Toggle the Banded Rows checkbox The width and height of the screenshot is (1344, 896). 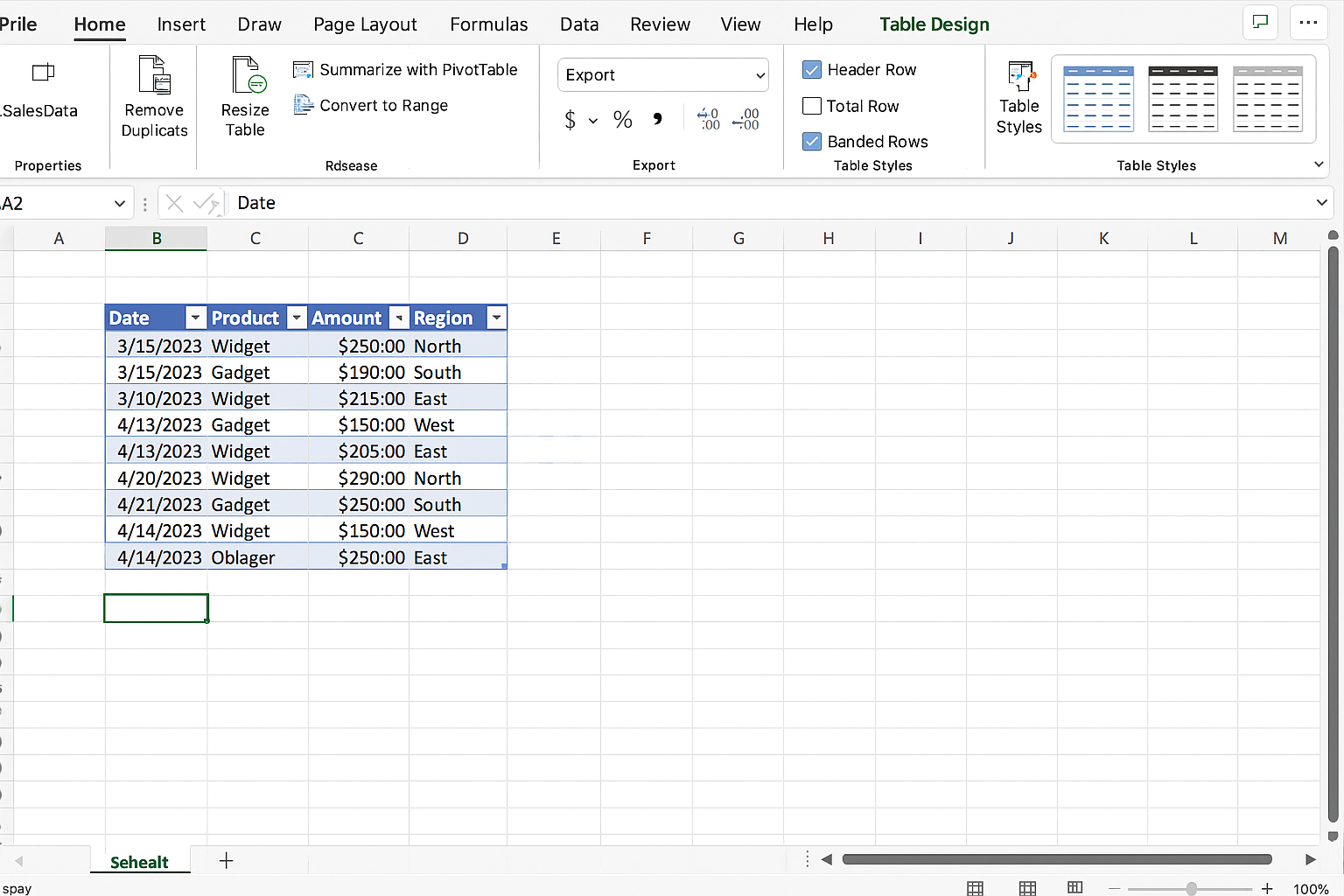pyautogui.click(x=812, y=142)
